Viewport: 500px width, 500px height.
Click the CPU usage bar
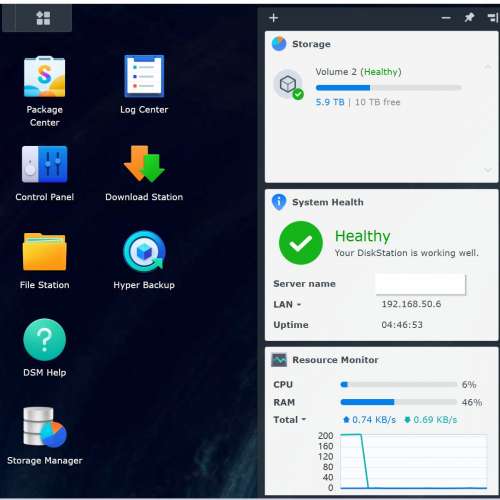pos(399,384)
